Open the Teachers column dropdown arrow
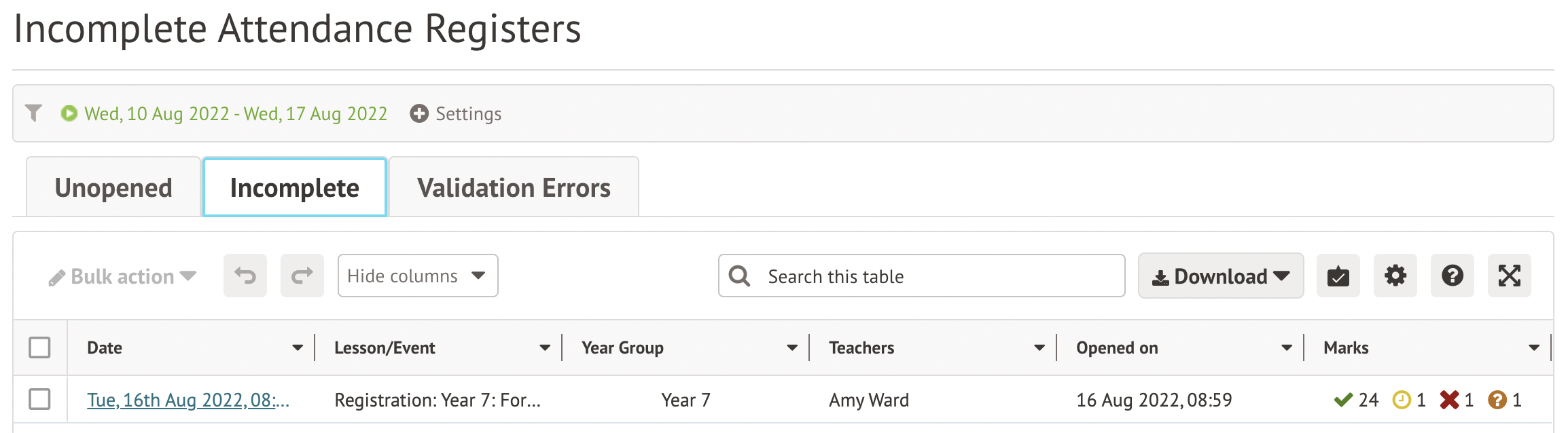Screen dimensions: 1568x433 [x=1039, y=348]
